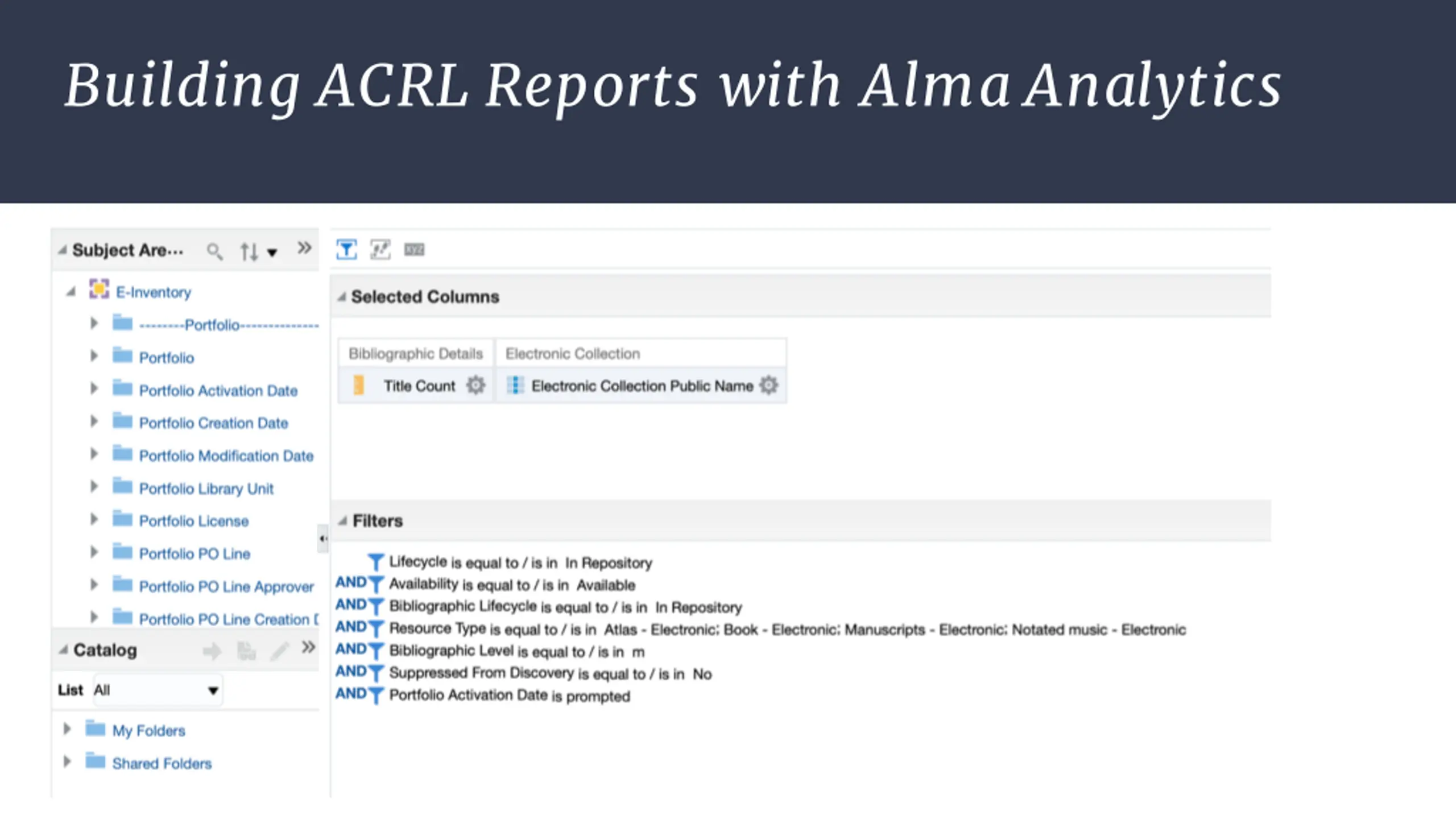Viewport: 1456px width, 819px height.
Task: Select the Suppressed From Discovery filter text
Action: tap(550, 673)
